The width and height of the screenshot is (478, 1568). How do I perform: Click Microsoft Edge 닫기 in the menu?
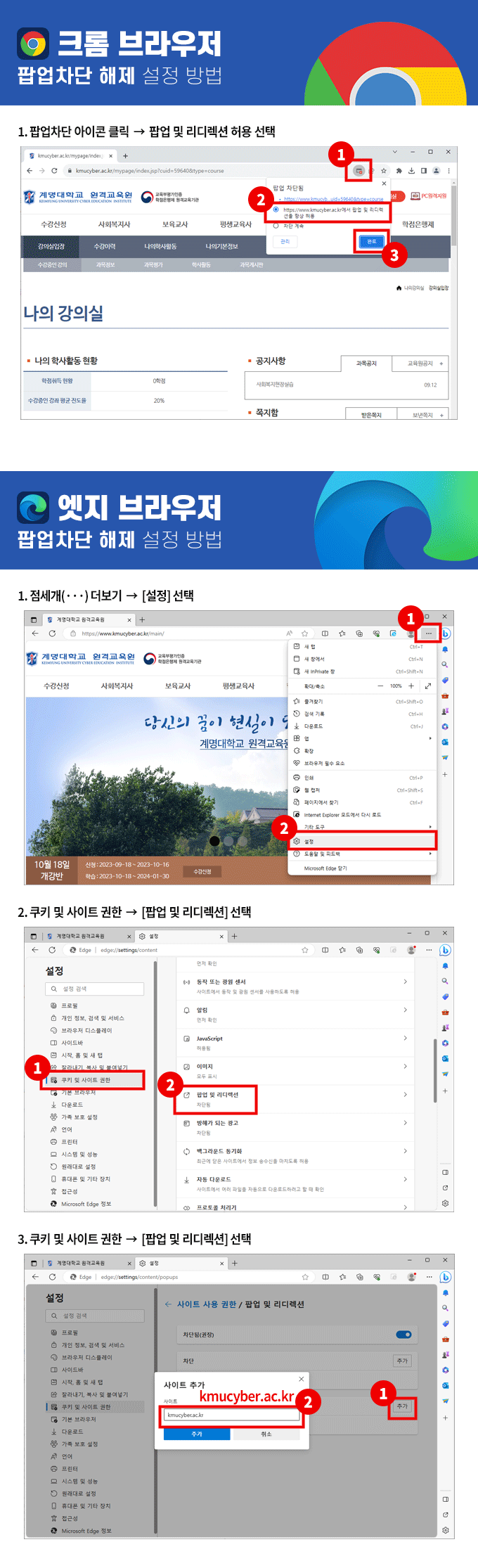363,868
